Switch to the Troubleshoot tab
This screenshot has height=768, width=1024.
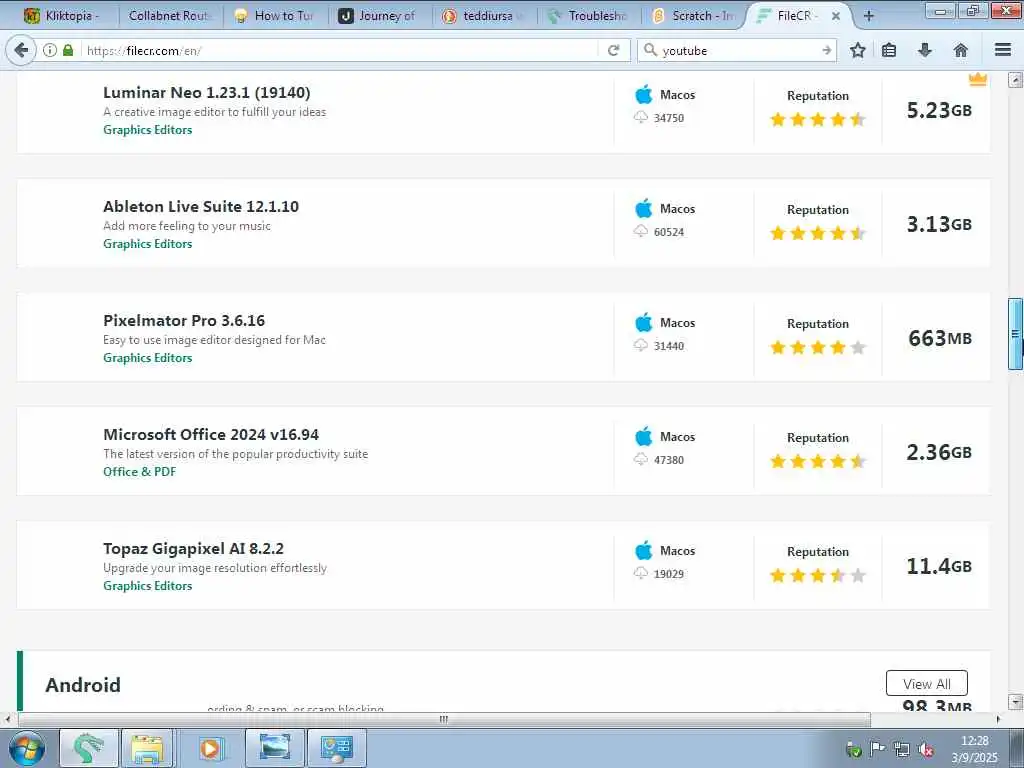pos(588,16)
